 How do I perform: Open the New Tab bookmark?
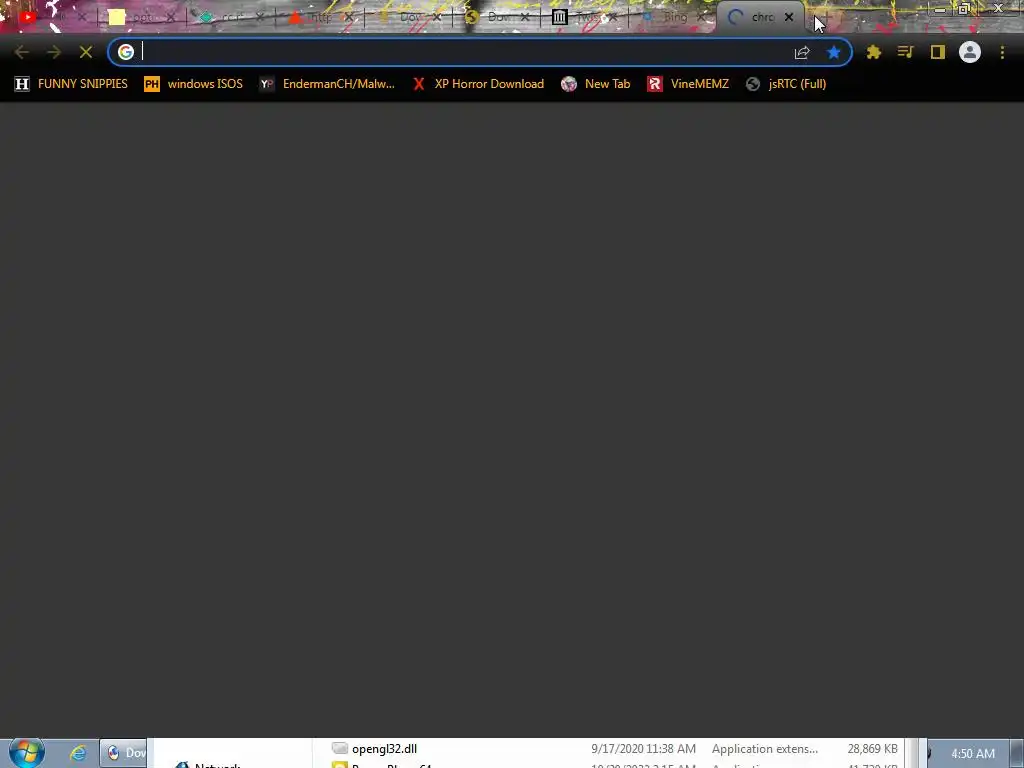point(596,84)
